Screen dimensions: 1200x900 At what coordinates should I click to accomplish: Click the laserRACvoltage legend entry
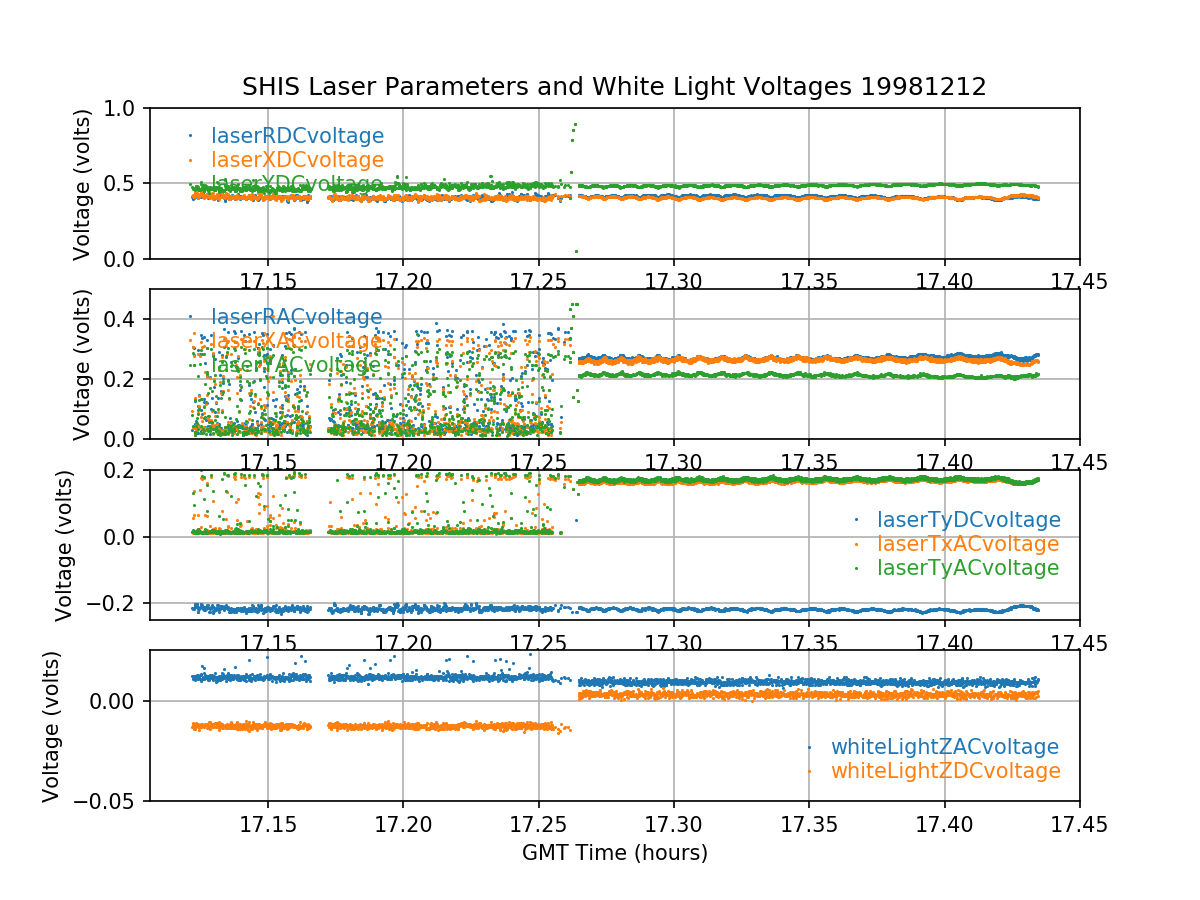[296, 317]
